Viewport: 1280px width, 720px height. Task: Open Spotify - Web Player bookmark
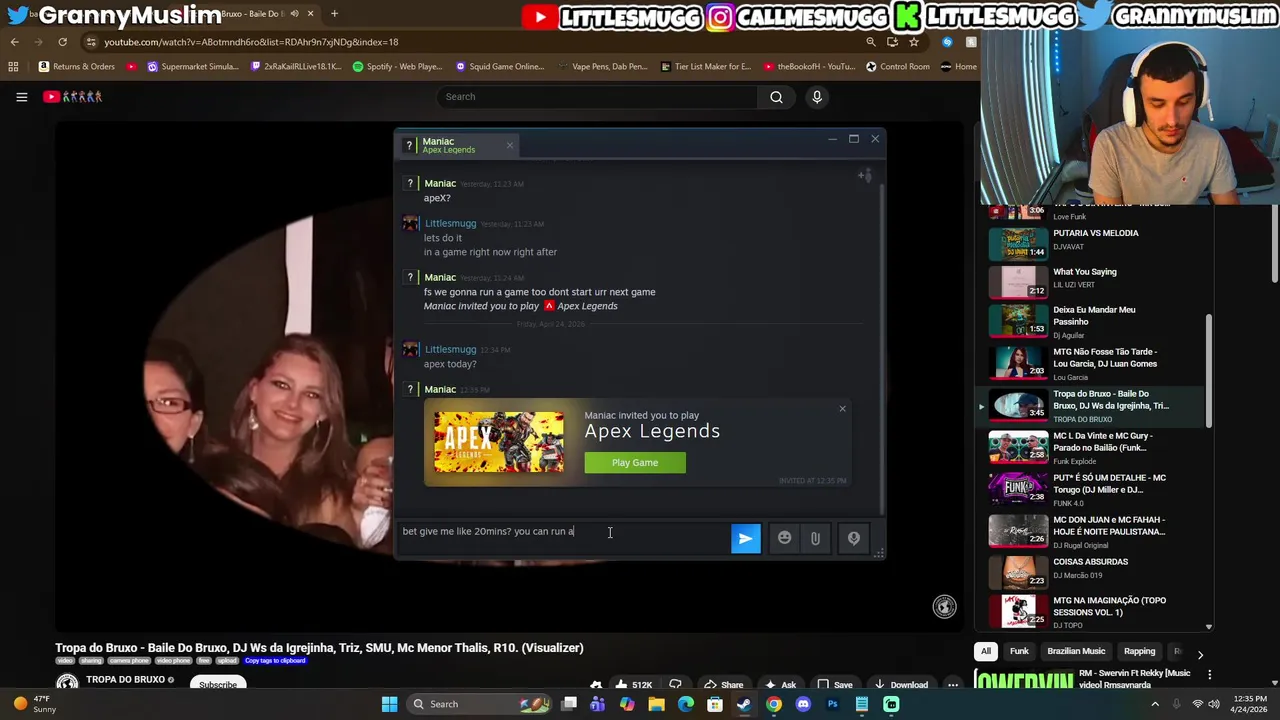[x=397, y=67]
